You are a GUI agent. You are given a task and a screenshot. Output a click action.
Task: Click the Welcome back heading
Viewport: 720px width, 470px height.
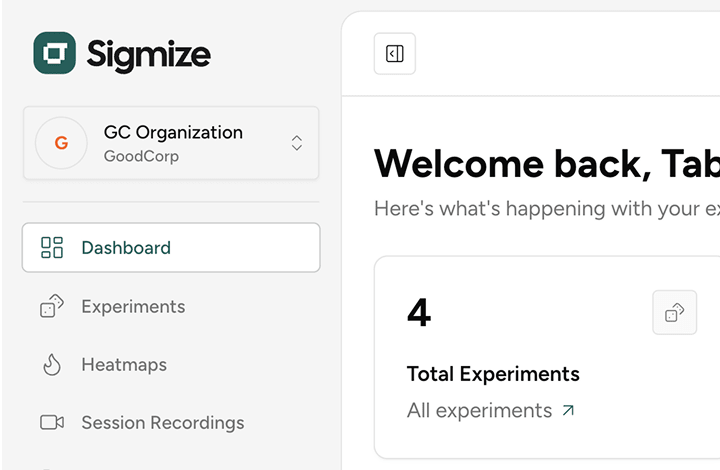(x=547, y=164)
